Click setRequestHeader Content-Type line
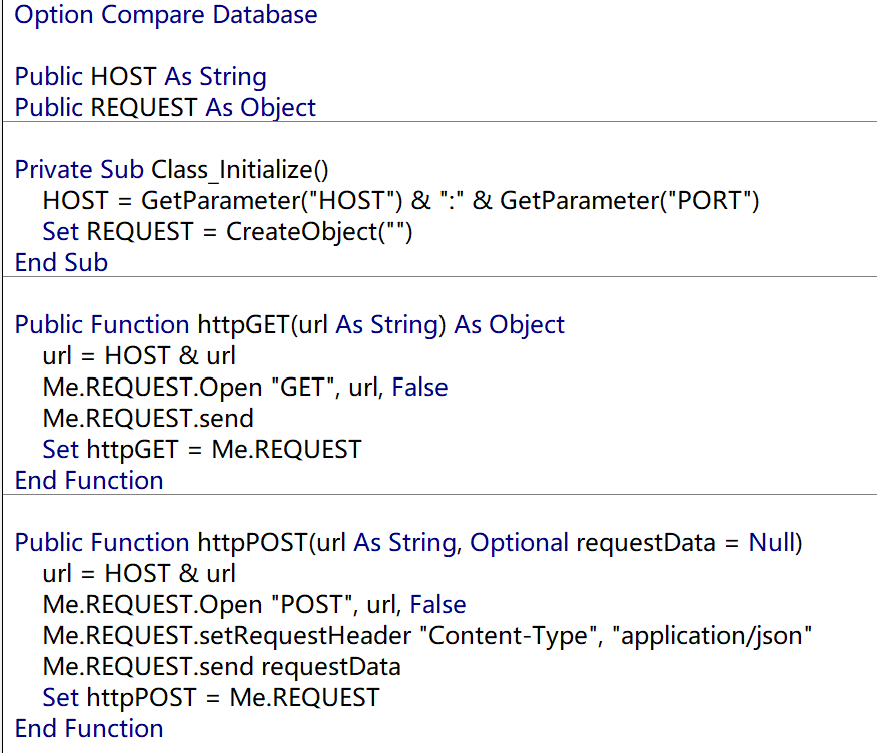878x754 pixels. (427, 636)
